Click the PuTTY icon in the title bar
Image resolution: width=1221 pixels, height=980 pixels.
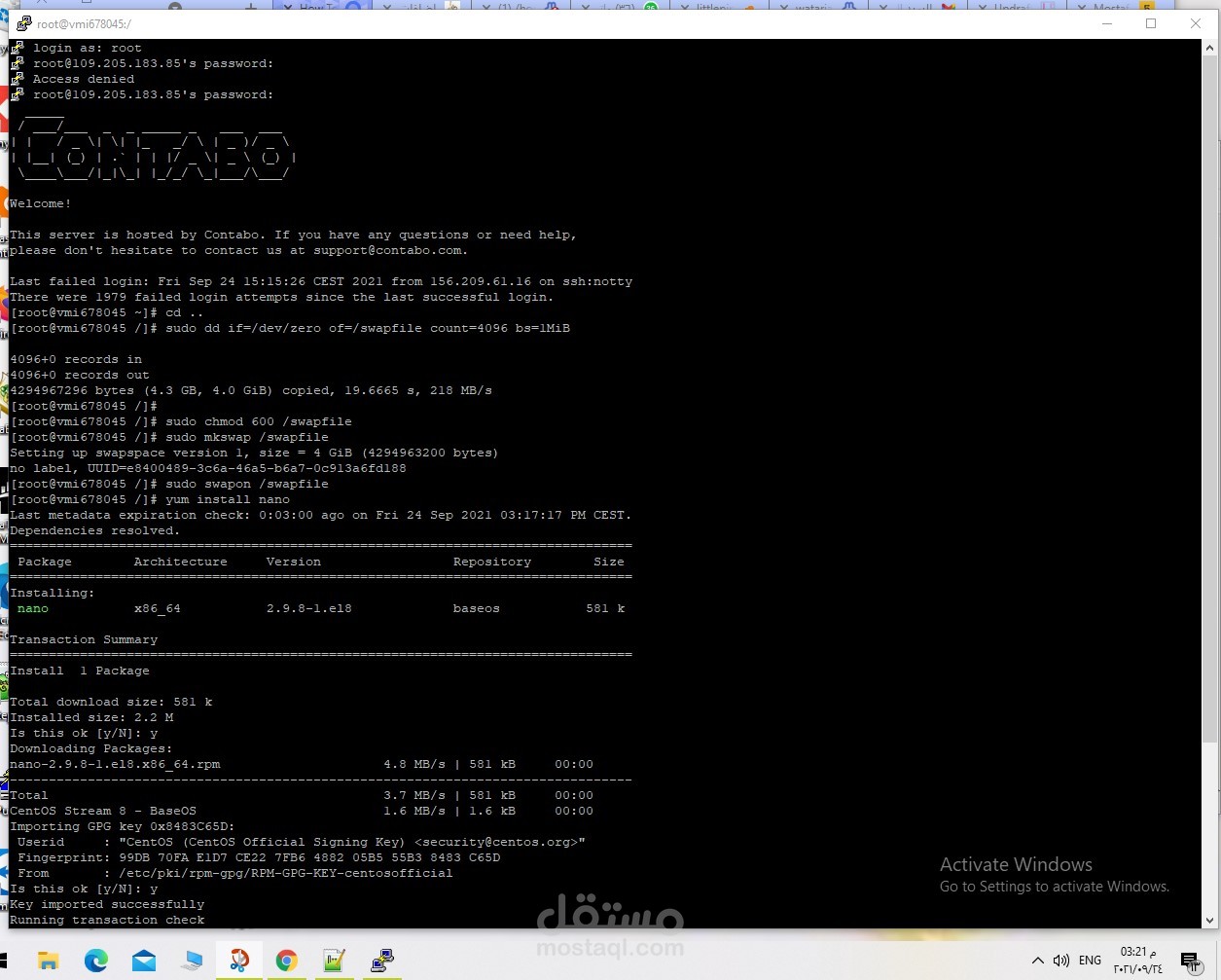point(23,23)
